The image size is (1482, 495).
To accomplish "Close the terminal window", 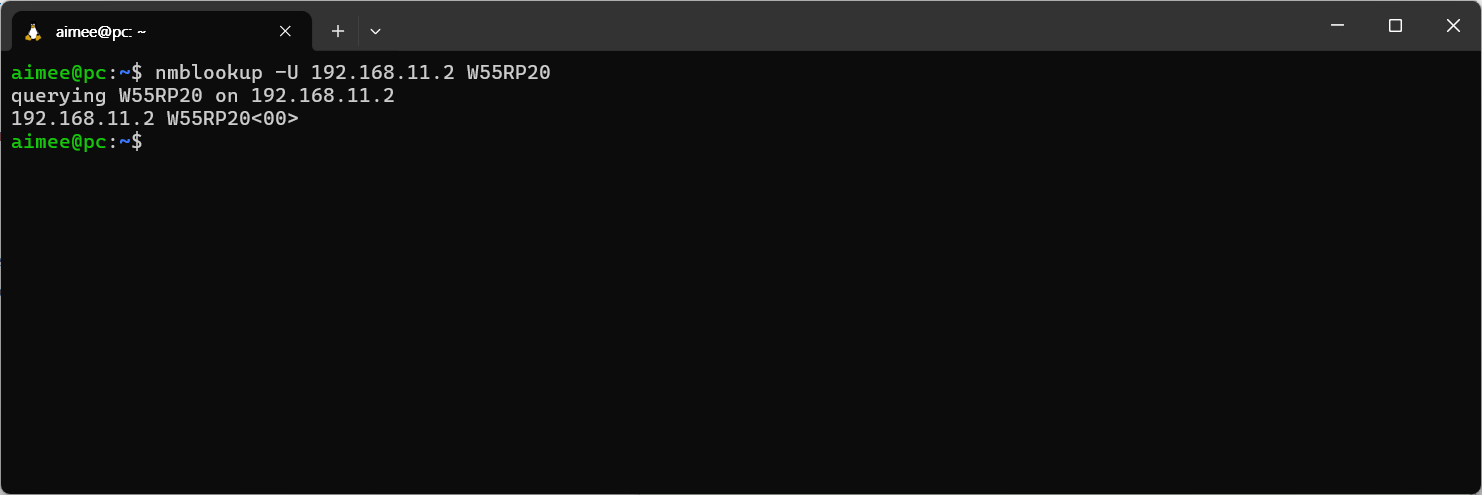I will click(1453, 26).
